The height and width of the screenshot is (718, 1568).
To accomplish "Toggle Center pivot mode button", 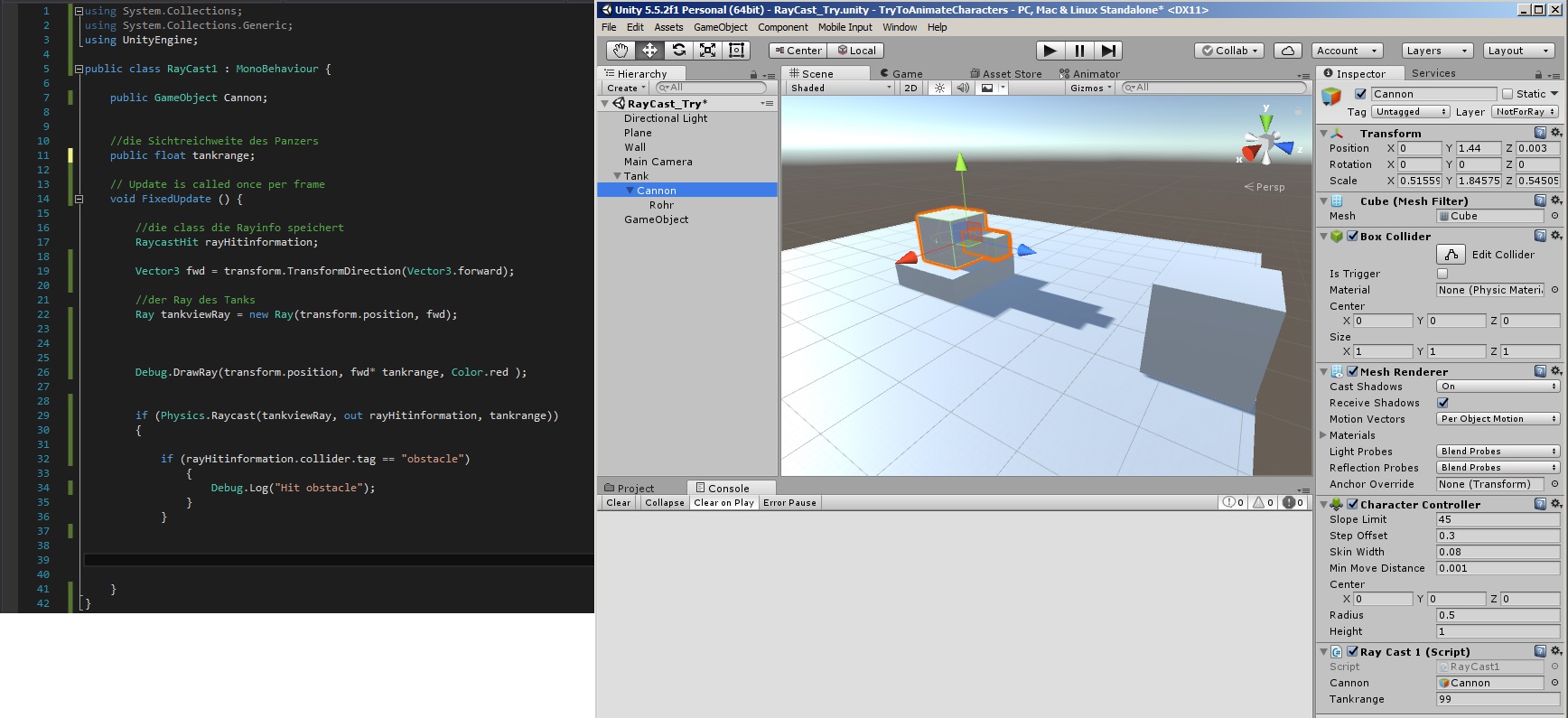I will tap(798, 51).
